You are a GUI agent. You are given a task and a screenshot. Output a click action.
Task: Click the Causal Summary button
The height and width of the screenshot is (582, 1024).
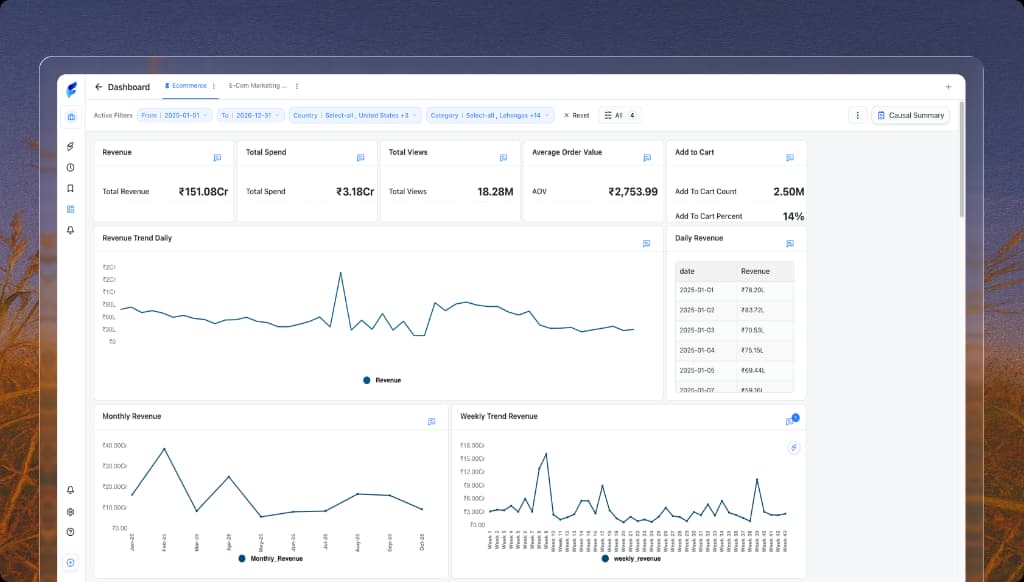coord(910,115)
